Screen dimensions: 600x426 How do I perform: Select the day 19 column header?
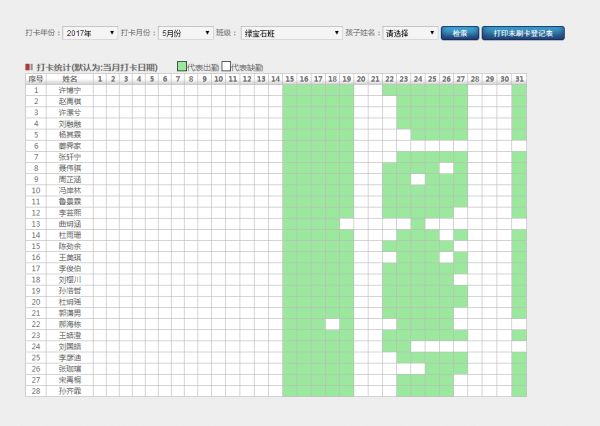tap(347, 79)
